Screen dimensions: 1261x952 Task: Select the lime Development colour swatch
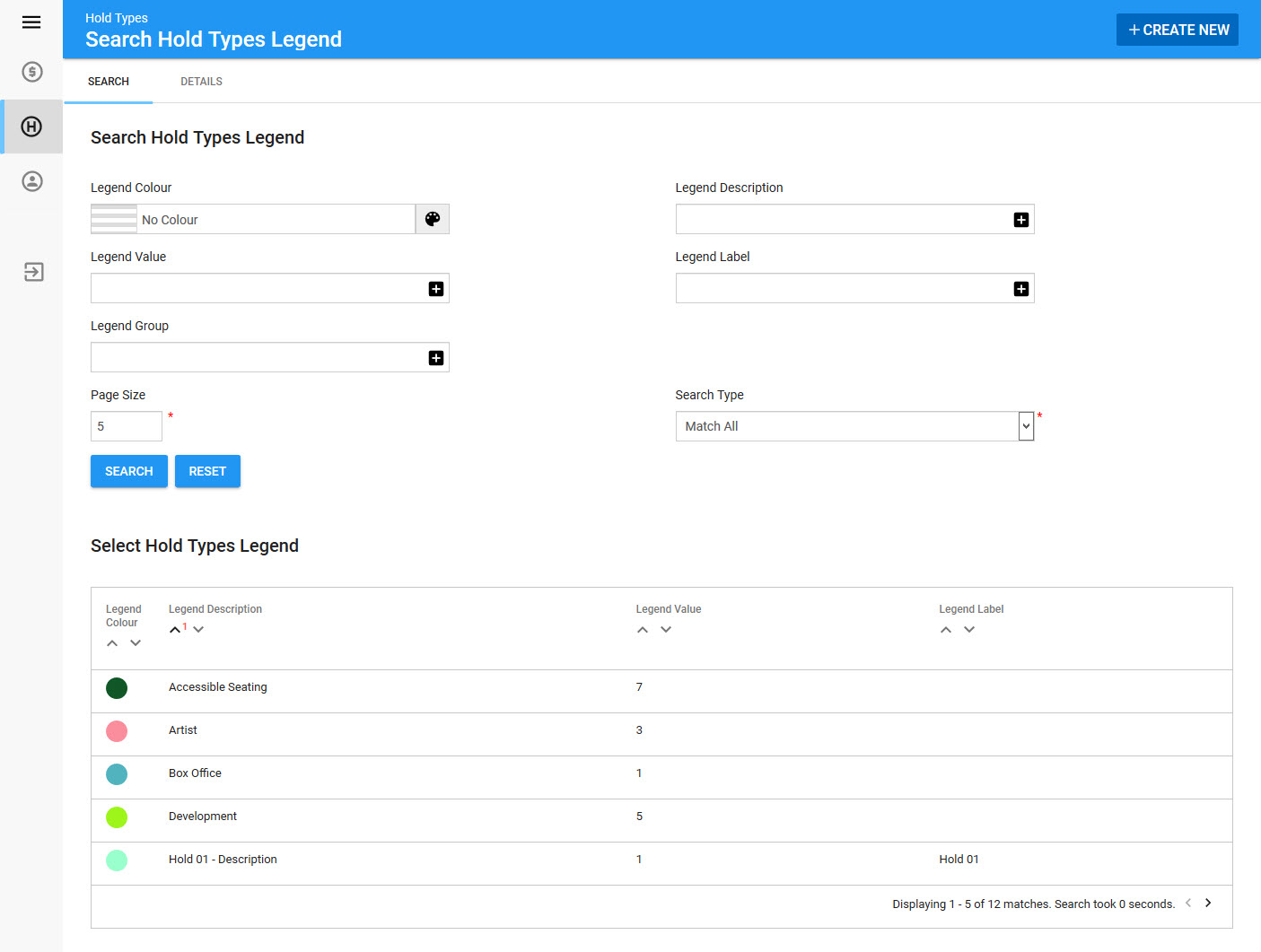[117, 817]
